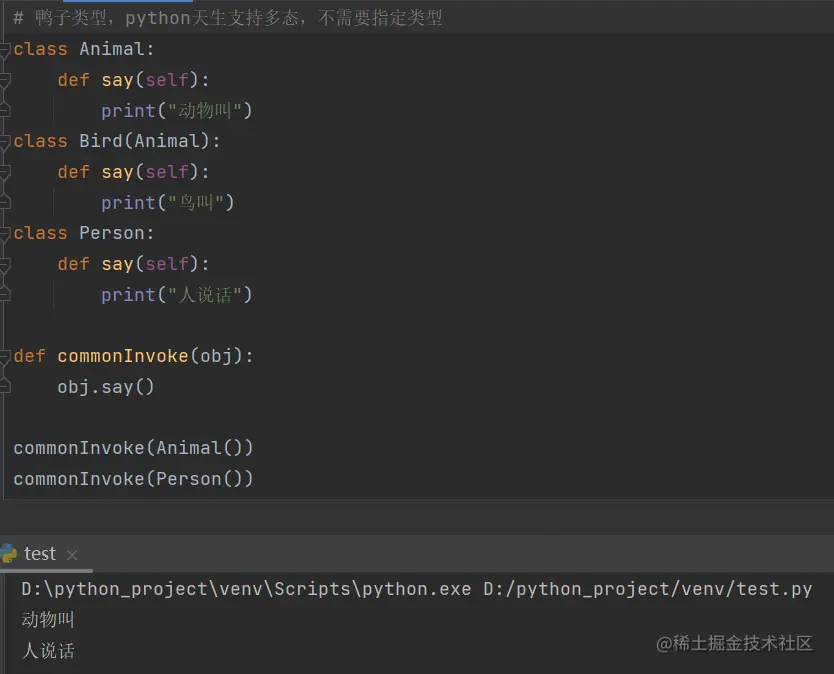Click the console output '动物叫'

pos(48,620)
